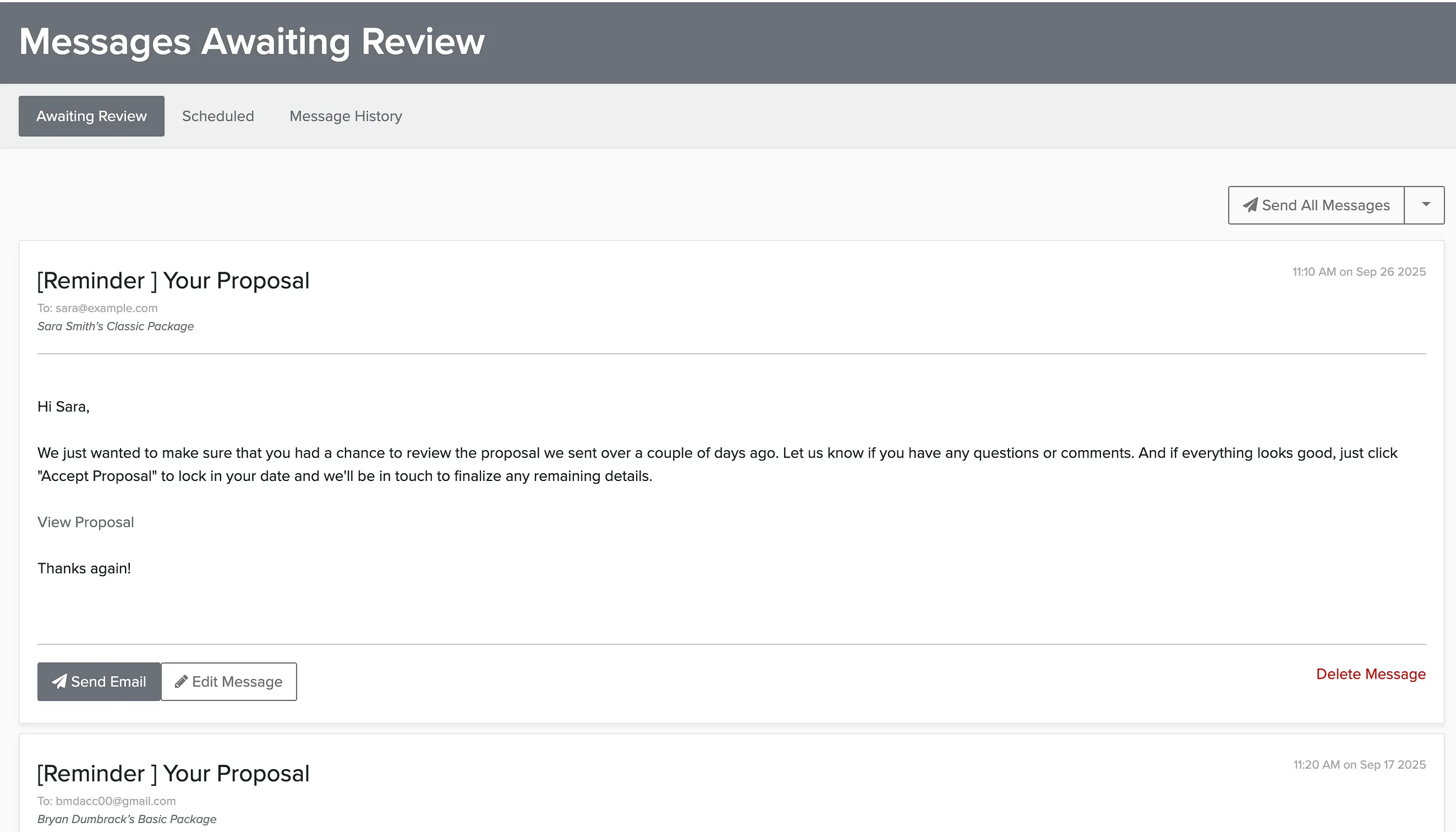Expand the Send All Messages dropdown arrow
1456x832 pixels.
point(1425,204)
